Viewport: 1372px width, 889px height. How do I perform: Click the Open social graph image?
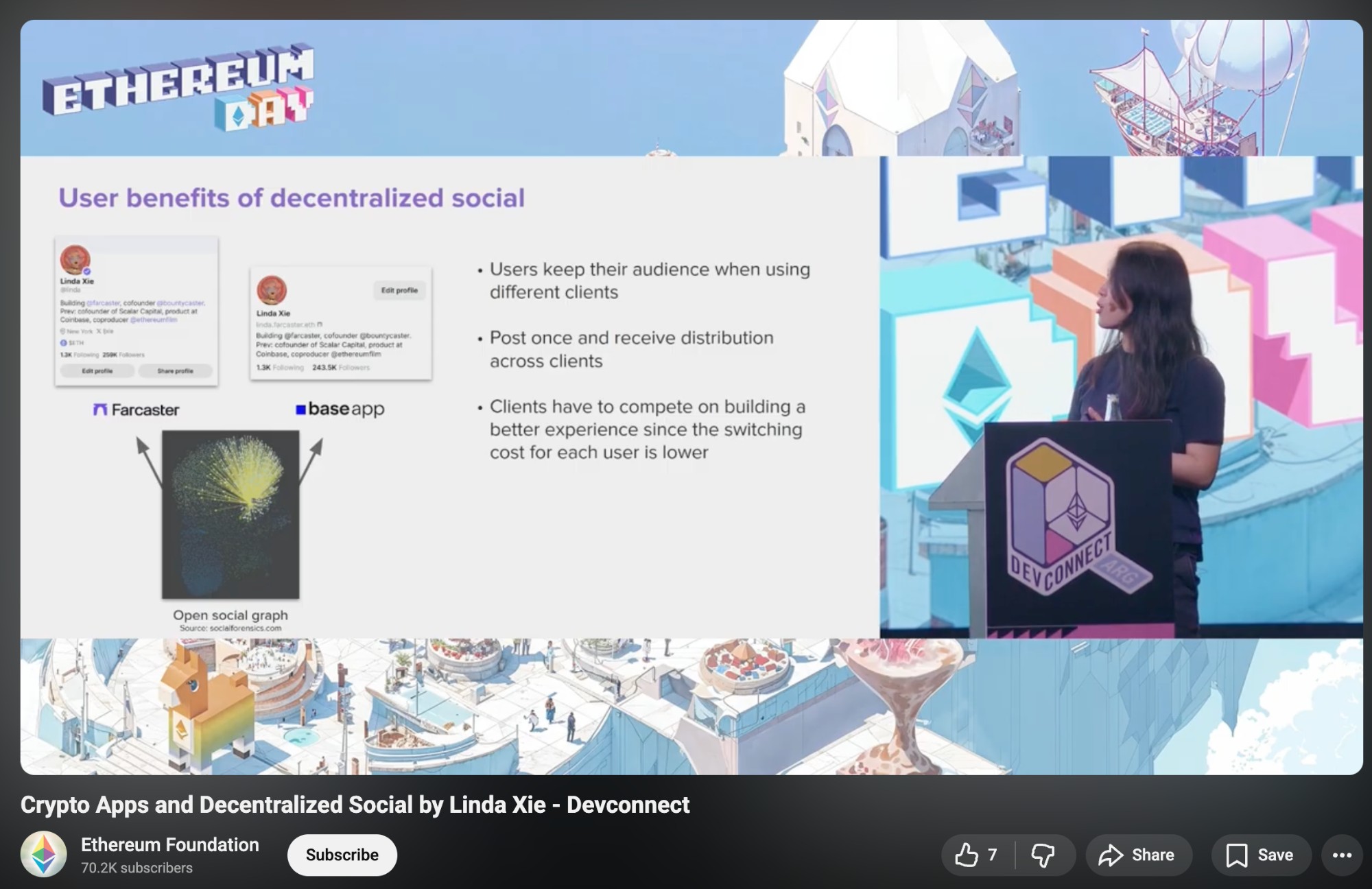tap(230, 514)
